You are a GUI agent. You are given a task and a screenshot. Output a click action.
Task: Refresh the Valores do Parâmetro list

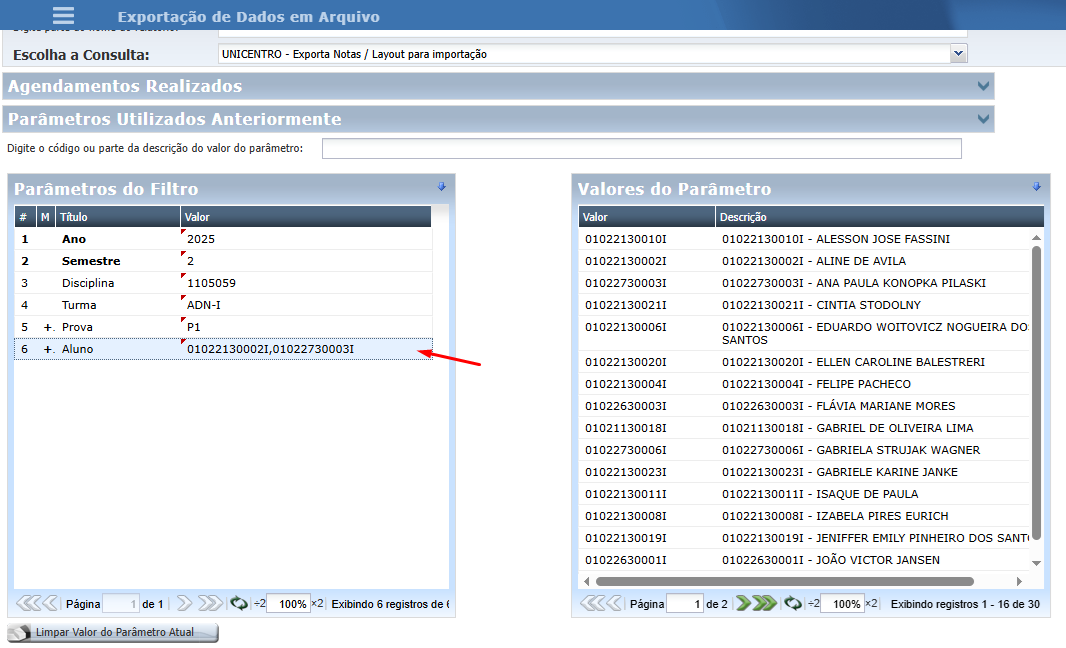pos(792,603)
